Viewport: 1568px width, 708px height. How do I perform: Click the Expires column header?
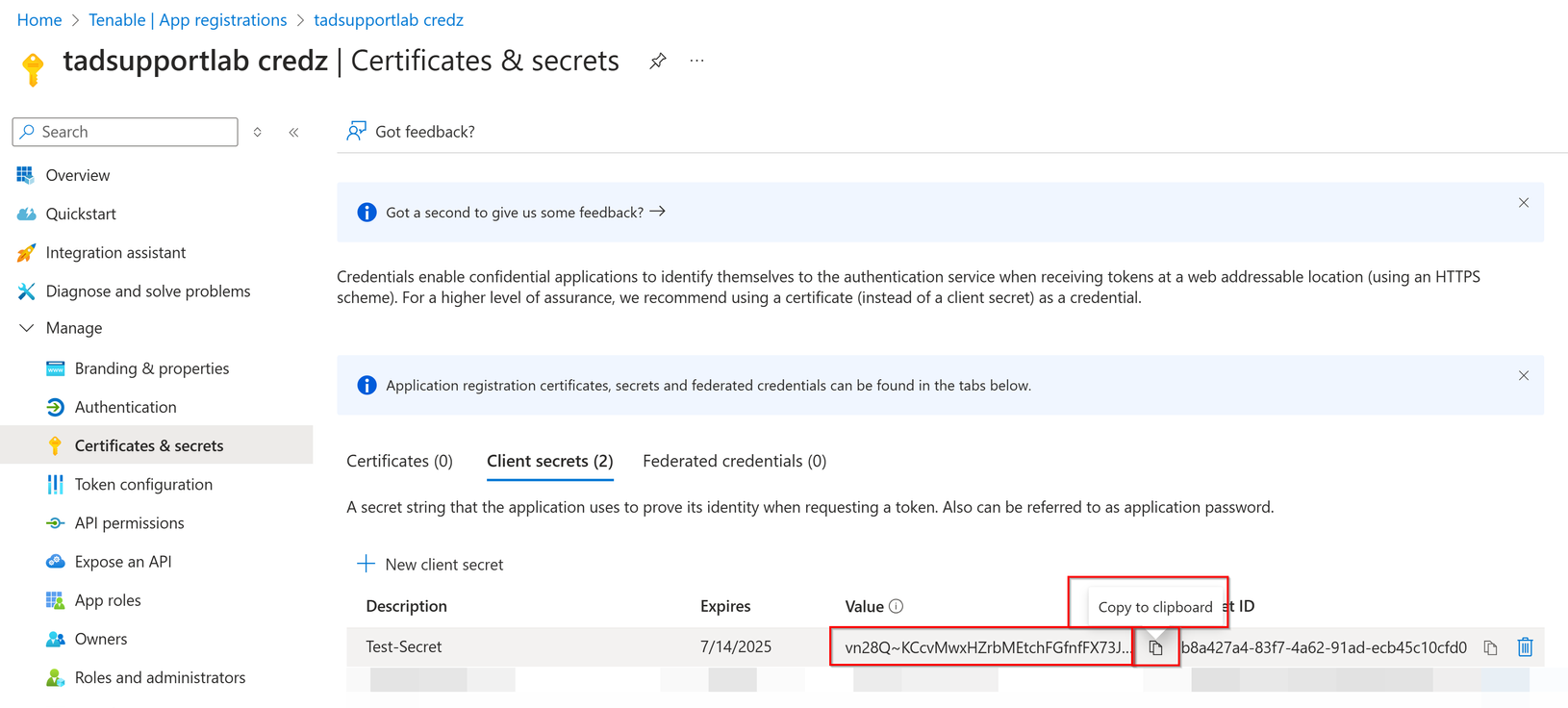[x=725, y=606]
